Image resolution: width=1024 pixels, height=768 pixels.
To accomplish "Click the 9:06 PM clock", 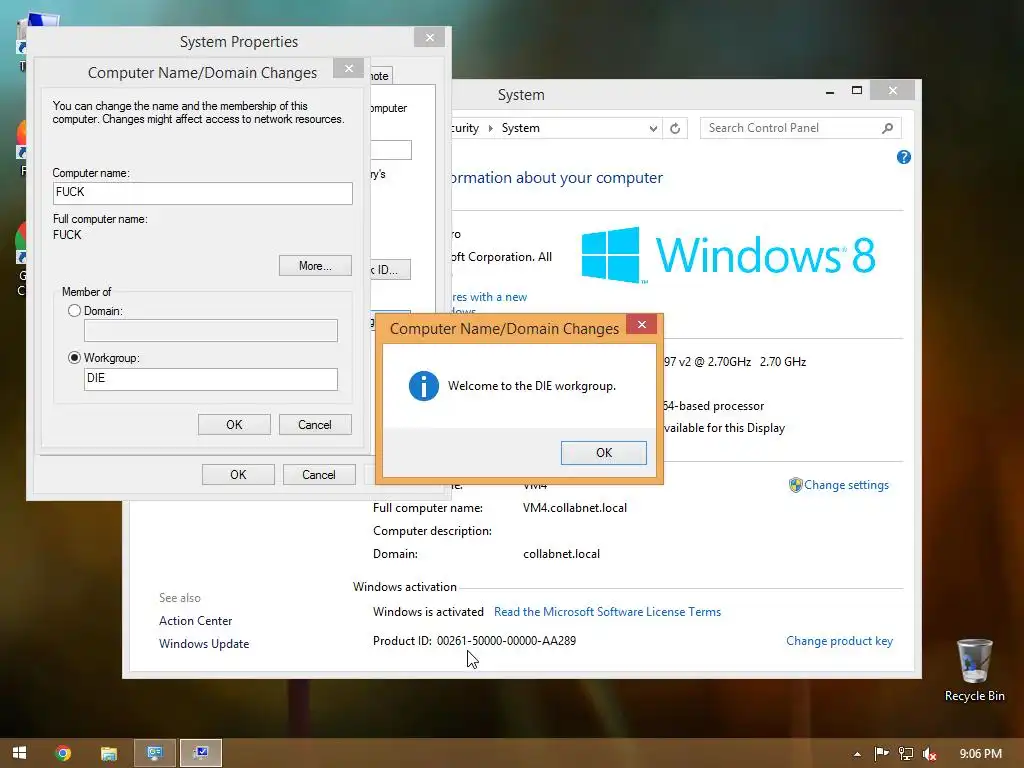I will pyautogui.click(x=980, y=754).
